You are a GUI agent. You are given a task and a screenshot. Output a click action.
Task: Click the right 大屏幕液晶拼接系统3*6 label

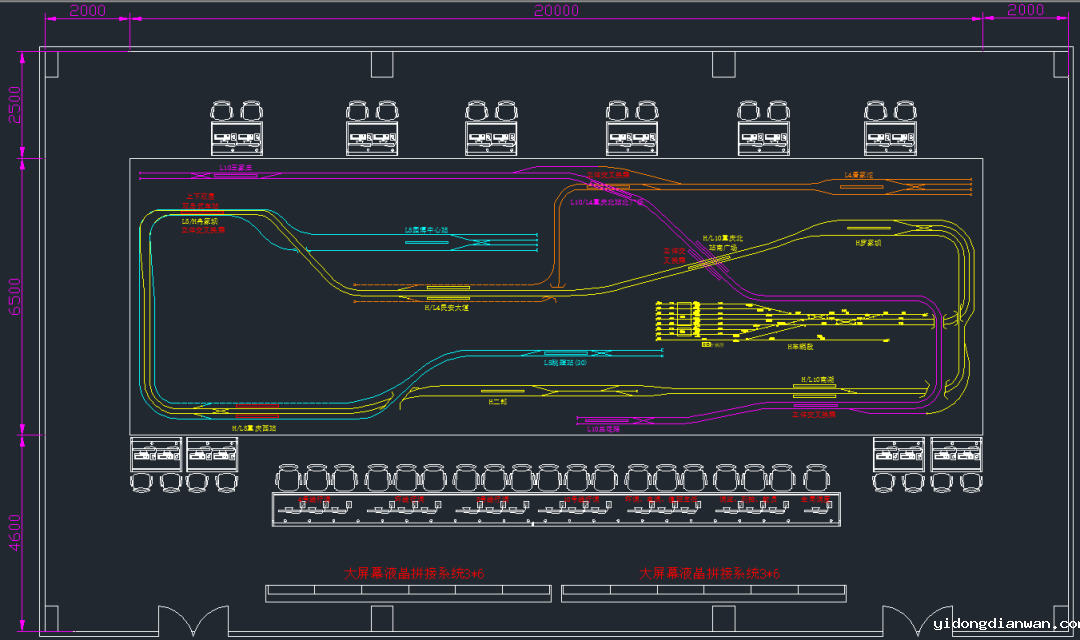[x=709, y=574]
